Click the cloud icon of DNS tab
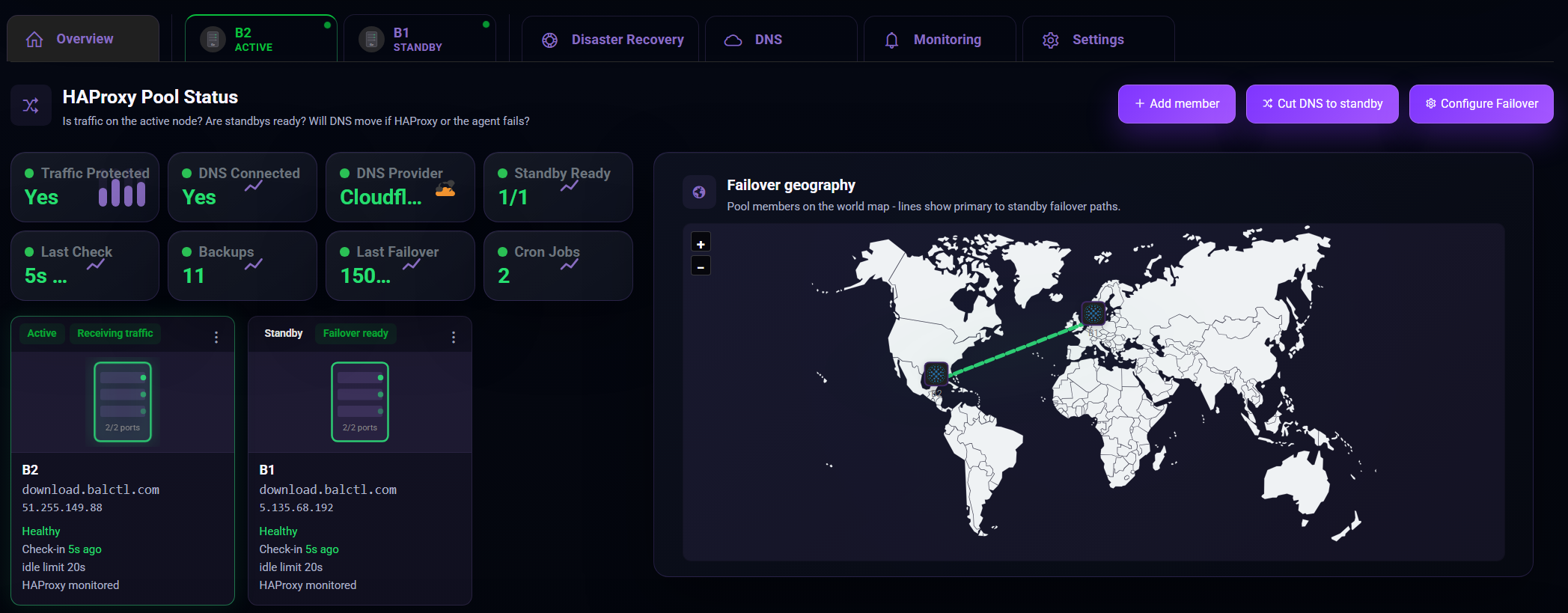The height and width of the screenshot is (613, 1568). click(733, 40)
